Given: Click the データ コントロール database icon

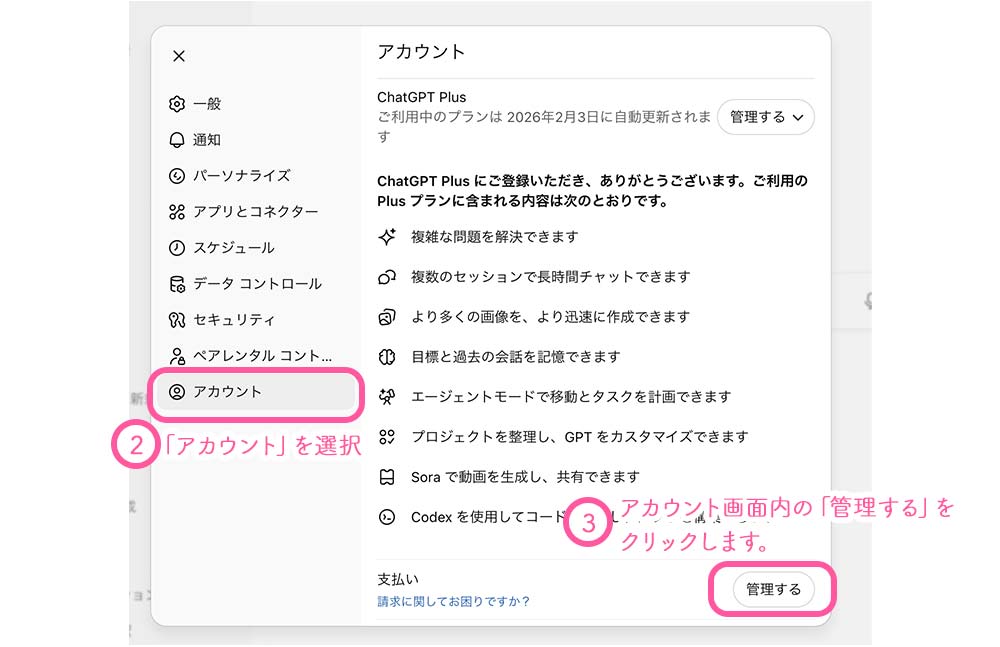Looking at the screenshot, I should (x=177, y=284).
